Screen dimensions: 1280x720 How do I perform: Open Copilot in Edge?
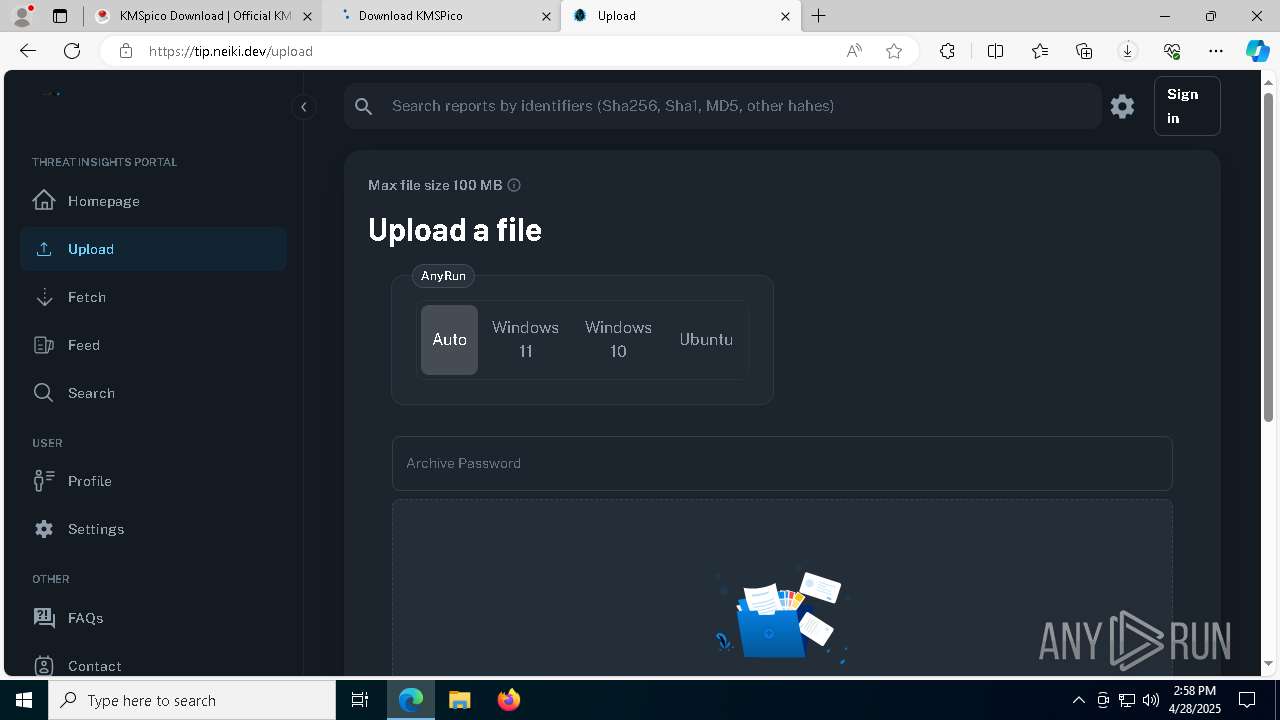click(x=1257, y=51)
